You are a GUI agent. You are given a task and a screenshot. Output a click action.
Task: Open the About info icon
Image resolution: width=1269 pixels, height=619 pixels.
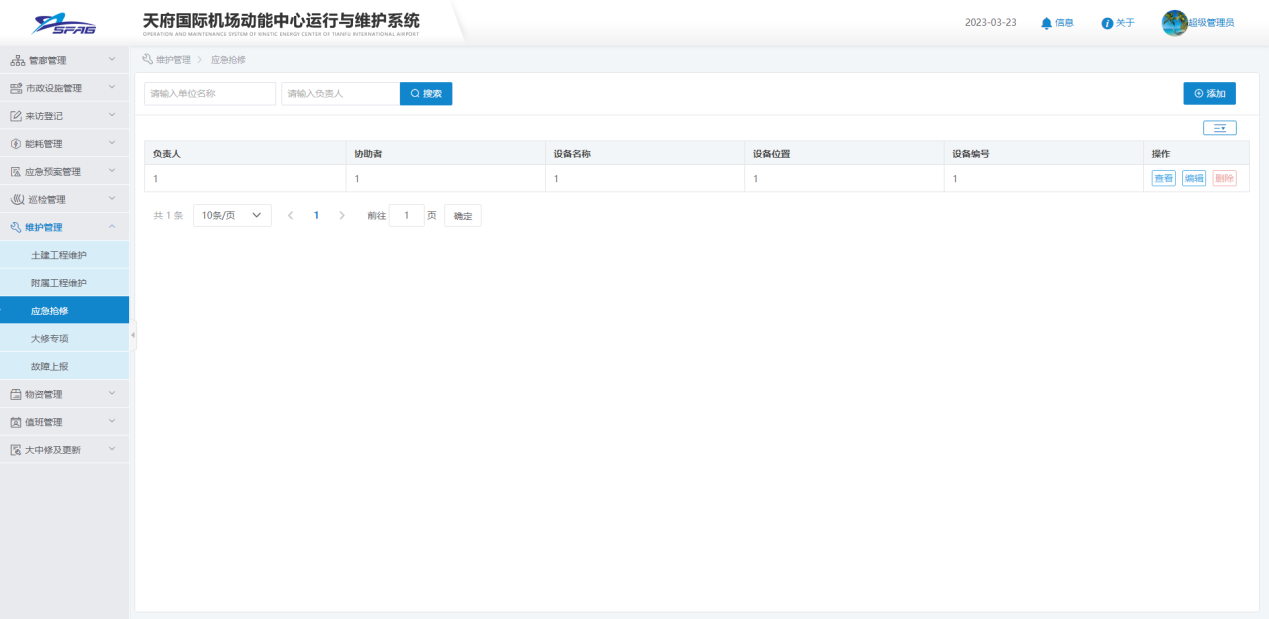pyautogui.click(x=1107, y=23)
